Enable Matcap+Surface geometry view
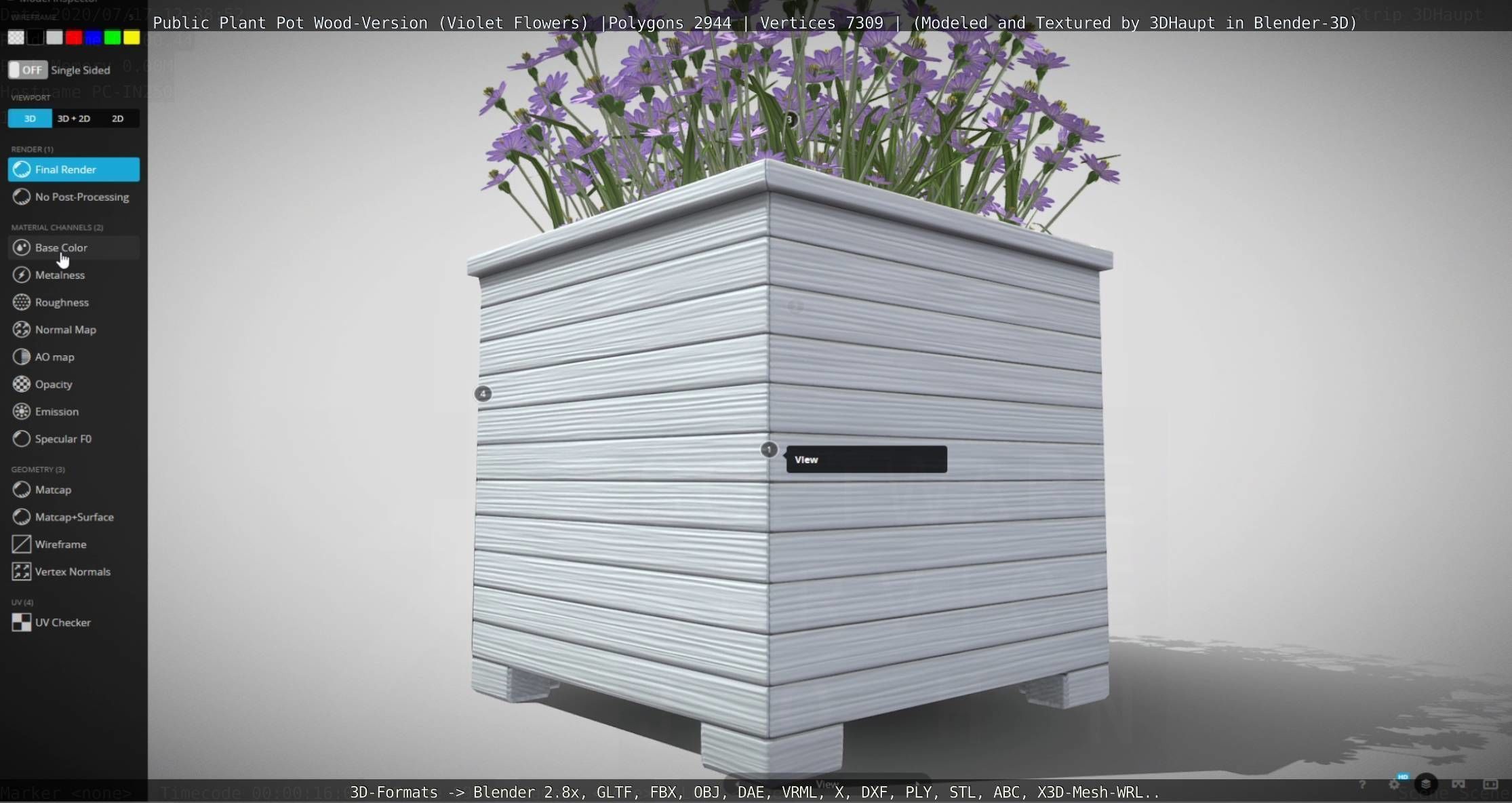This screenshot has width=1512, height=803. point(74,517)
